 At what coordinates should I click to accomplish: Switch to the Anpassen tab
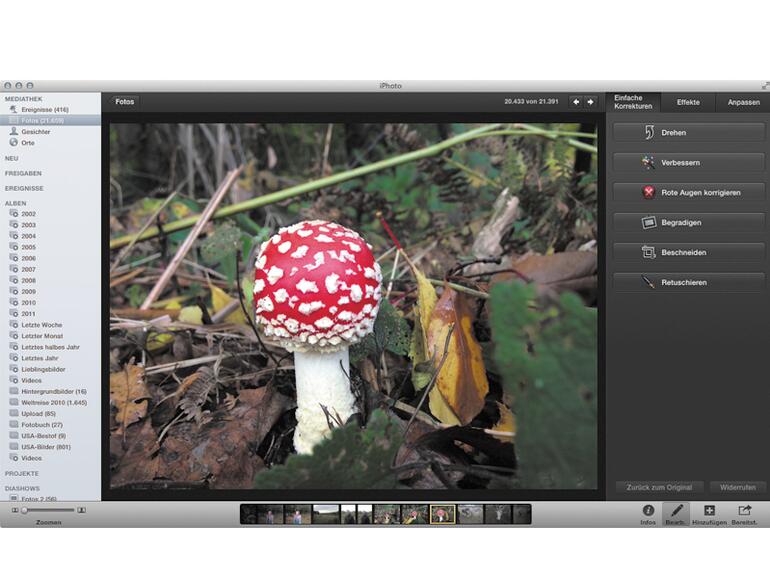743,102
